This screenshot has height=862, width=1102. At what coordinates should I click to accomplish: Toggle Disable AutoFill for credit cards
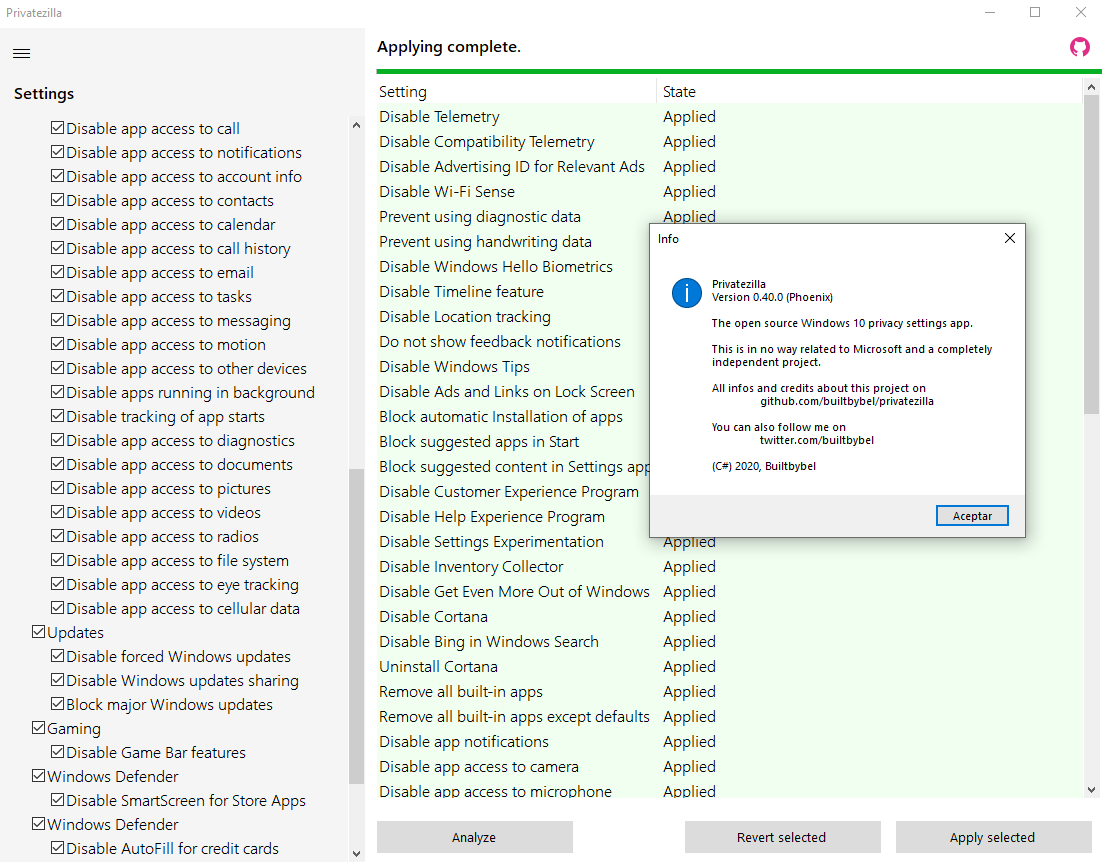[x=58, y=848]
